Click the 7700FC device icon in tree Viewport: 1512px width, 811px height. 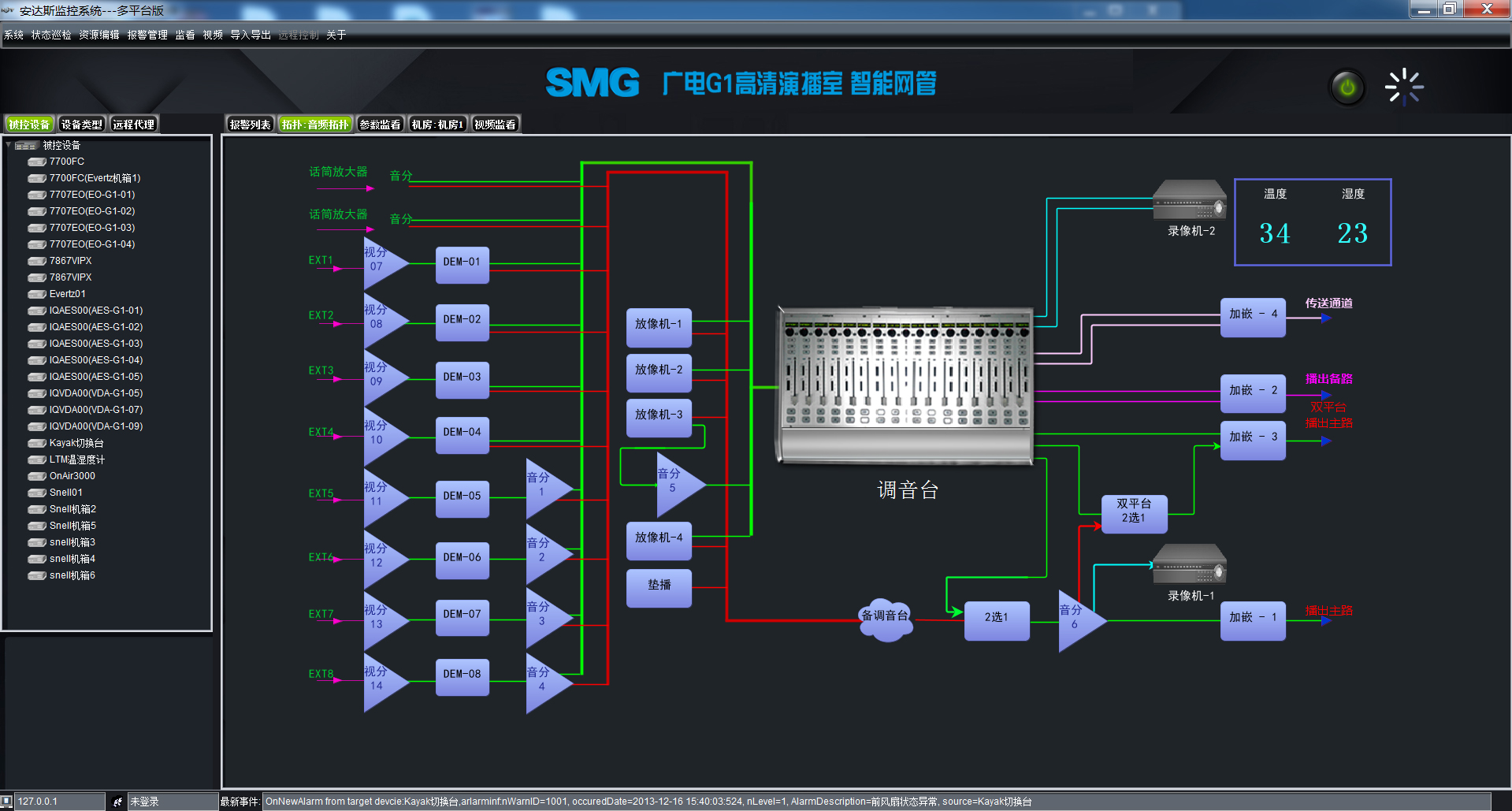point(37,162)
